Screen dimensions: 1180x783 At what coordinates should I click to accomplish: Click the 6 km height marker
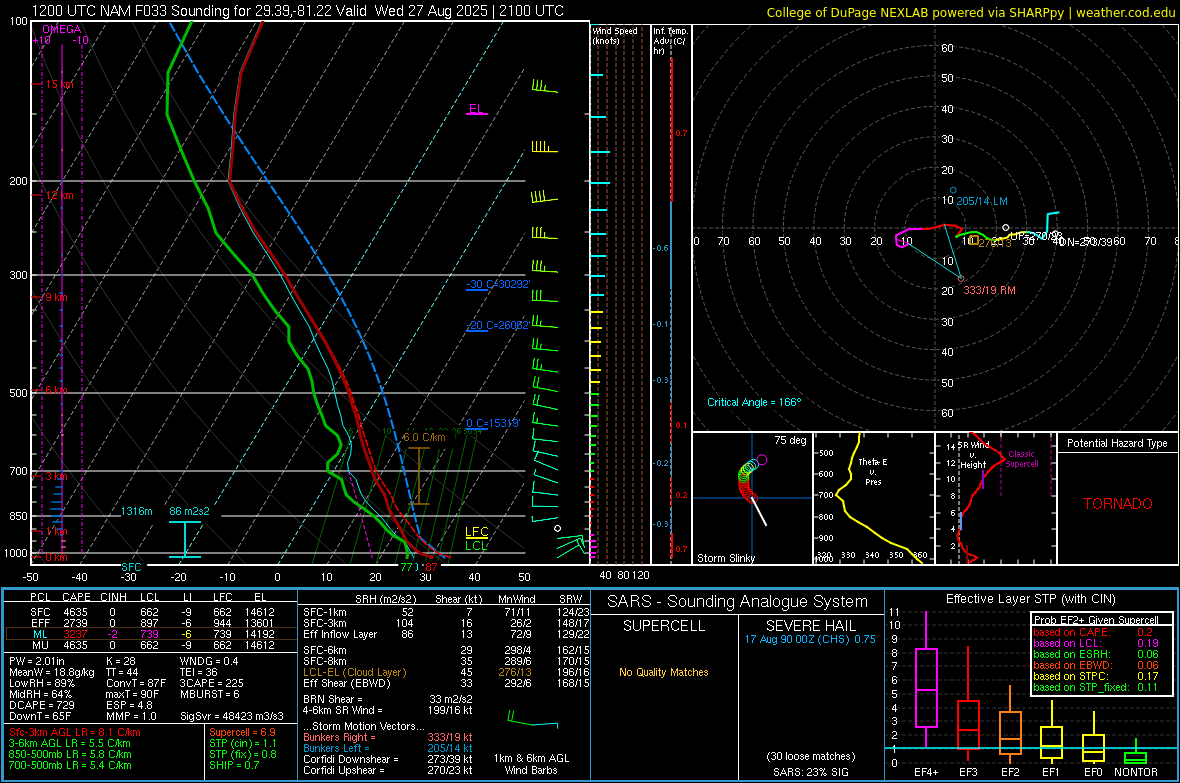click(56, 390)
